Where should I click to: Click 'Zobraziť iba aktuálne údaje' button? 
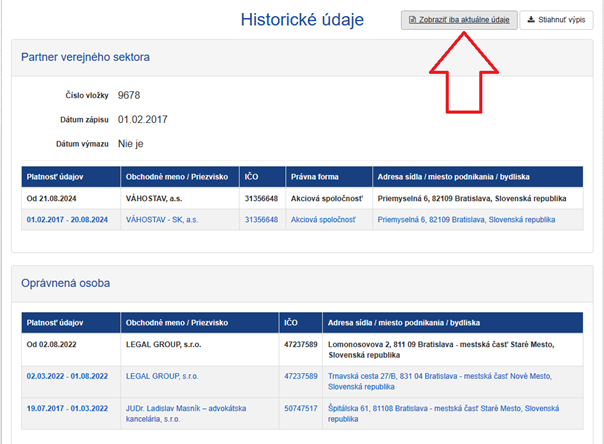[459, 20]
